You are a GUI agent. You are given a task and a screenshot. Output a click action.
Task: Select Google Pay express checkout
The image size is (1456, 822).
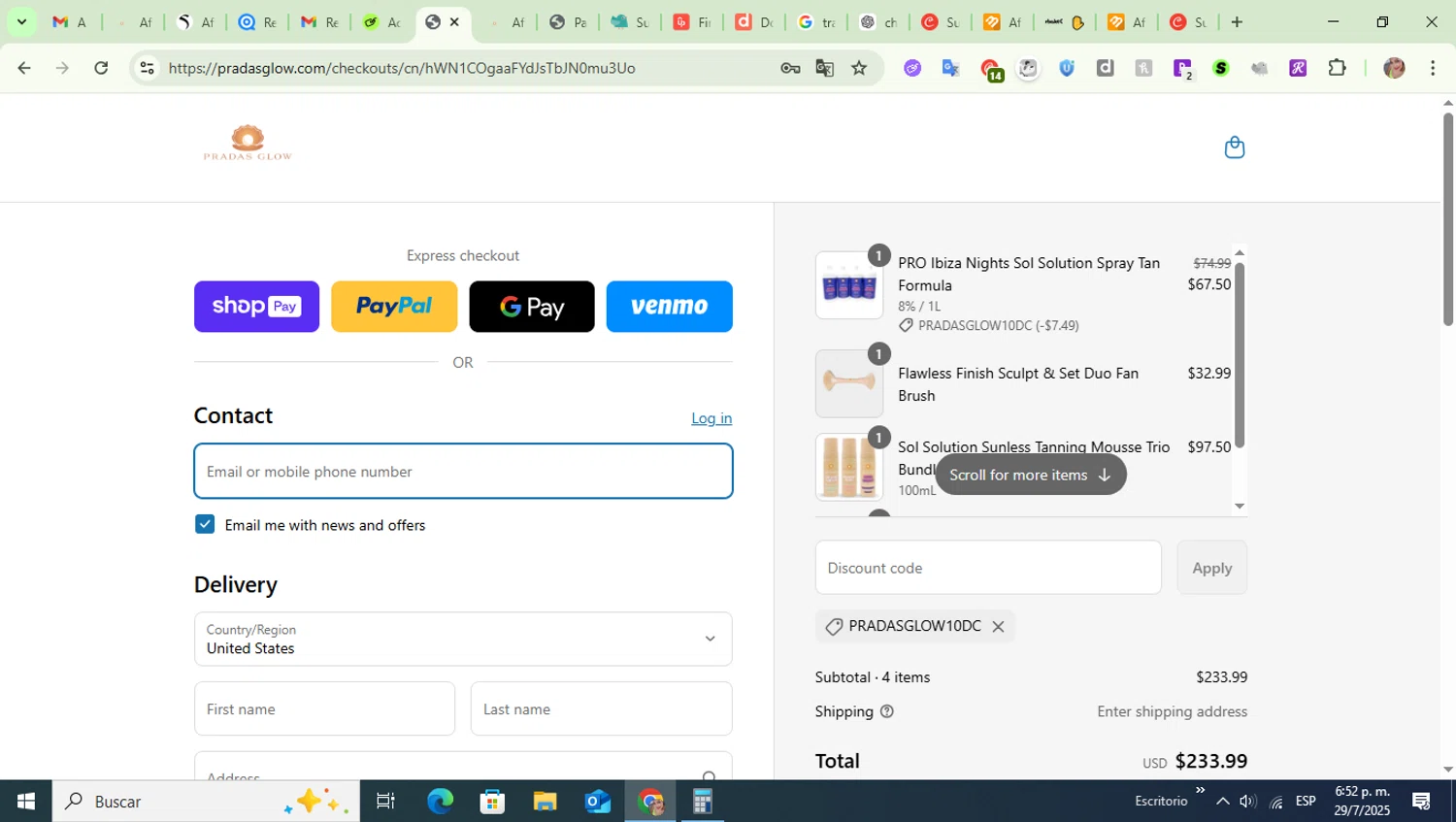tap(532, 307)
